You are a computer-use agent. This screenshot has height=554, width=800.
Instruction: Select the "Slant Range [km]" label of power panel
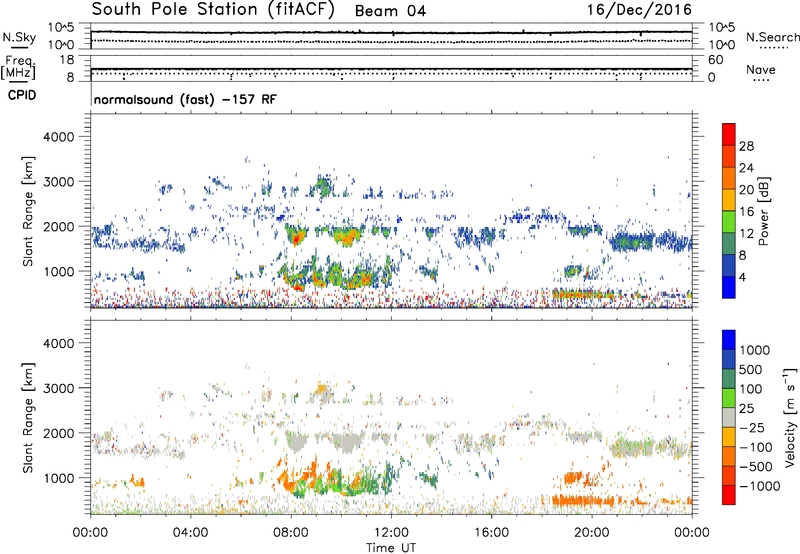point(28,211)
